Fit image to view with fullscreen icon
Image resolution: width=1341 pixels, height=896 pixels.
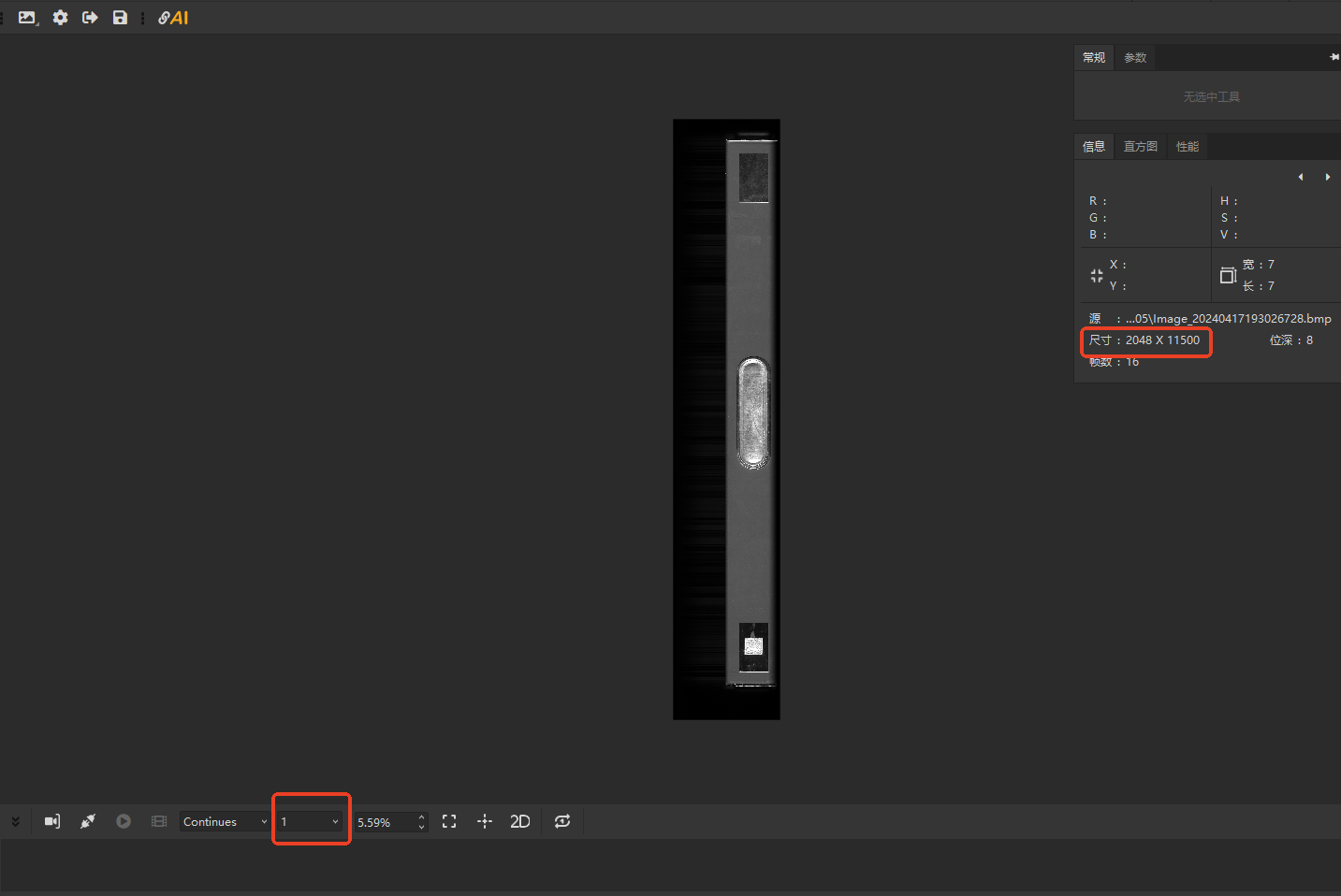coord(449,821)
